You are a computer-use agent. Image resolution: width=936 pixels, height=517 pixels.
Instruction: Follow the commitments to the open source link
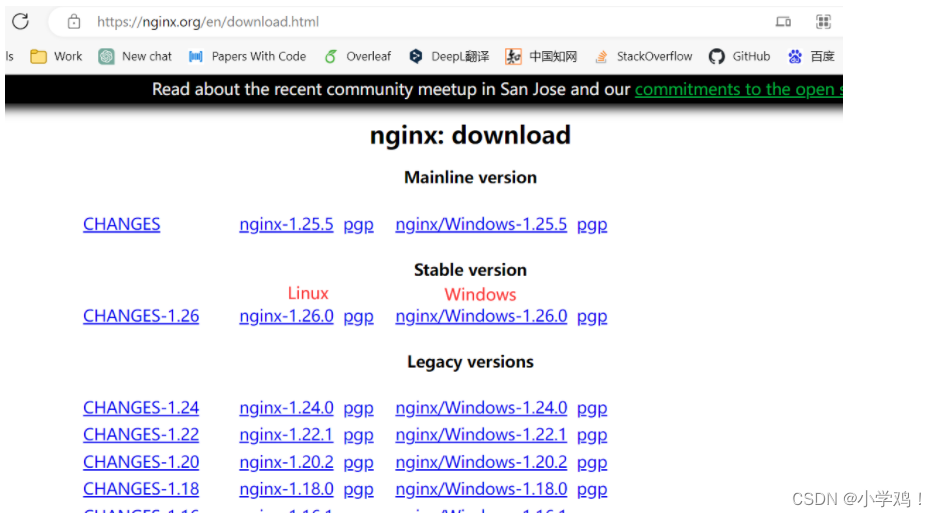point(738,90)
